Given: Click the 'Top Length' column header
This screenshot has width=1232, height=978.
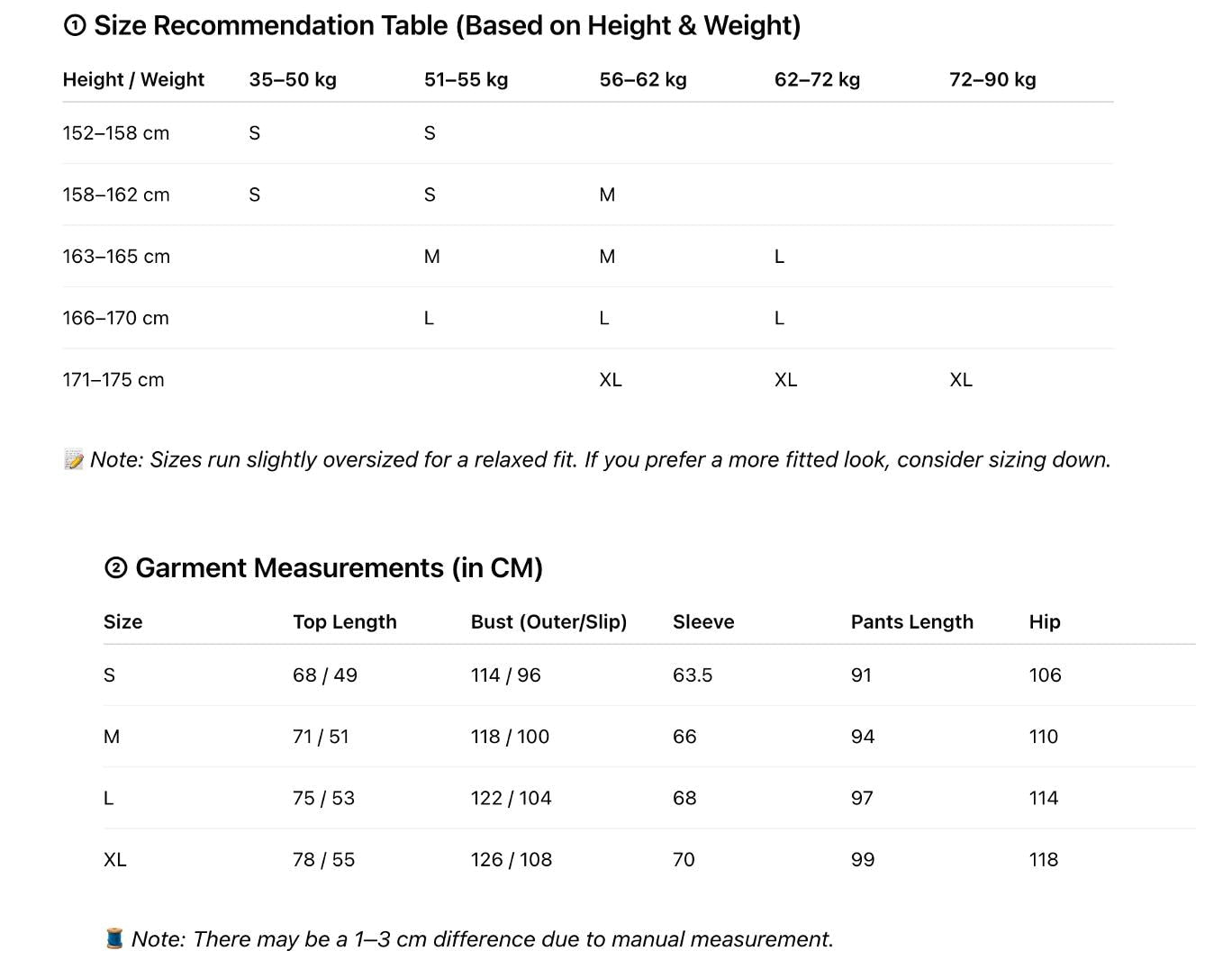Looking at the screenshot, I should pos(344,621).
